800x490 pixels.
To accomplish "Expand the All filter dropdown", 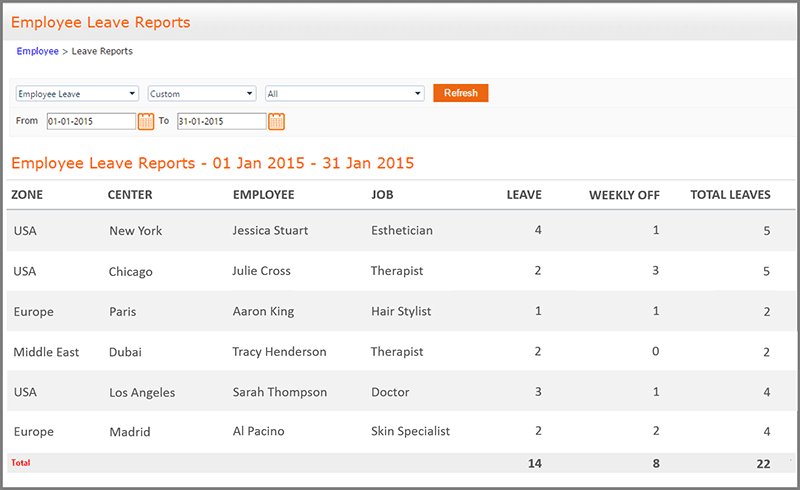I will pyautogui.click(x=345, y=93).
